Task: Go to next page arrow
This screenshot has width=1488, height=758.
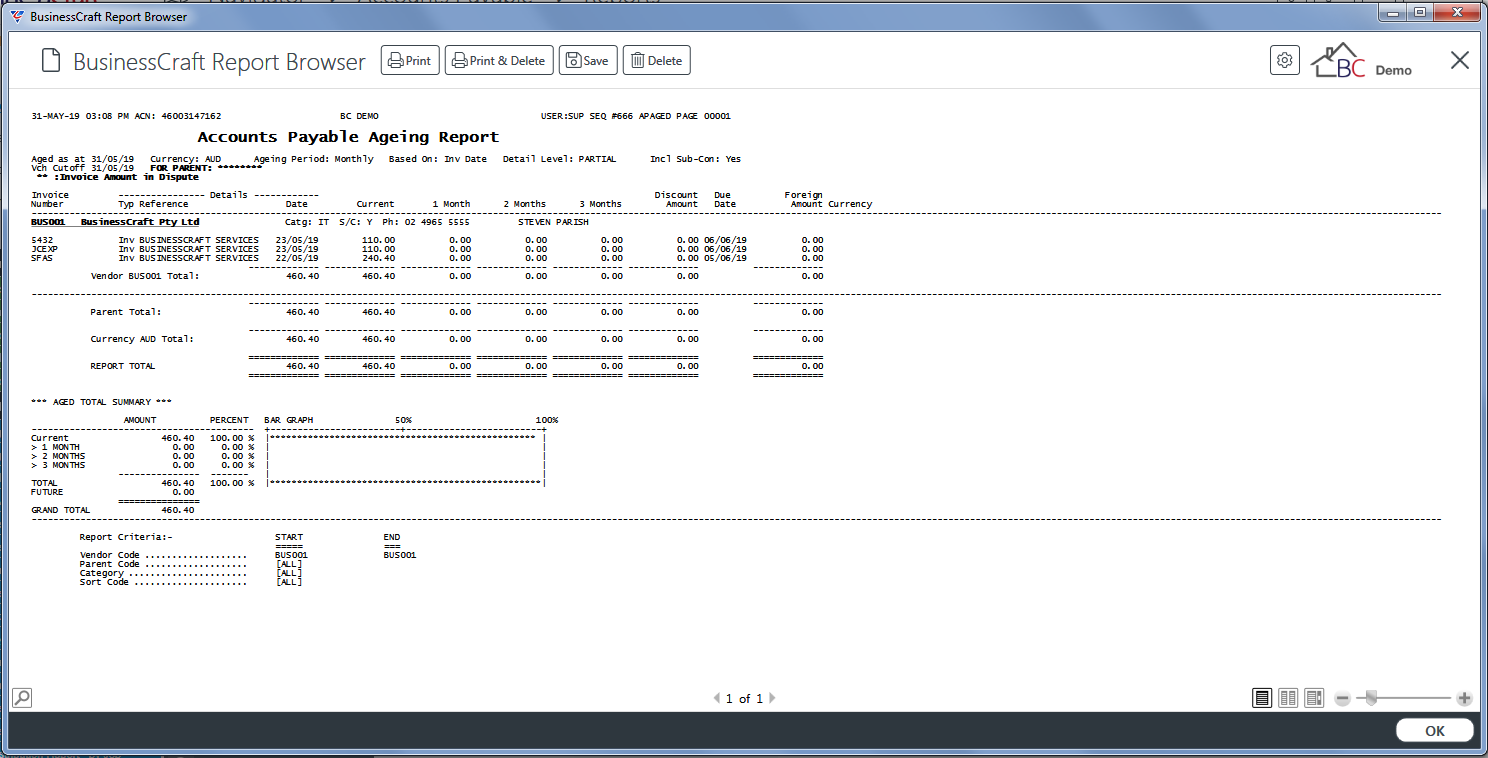Action: [772, 698]
